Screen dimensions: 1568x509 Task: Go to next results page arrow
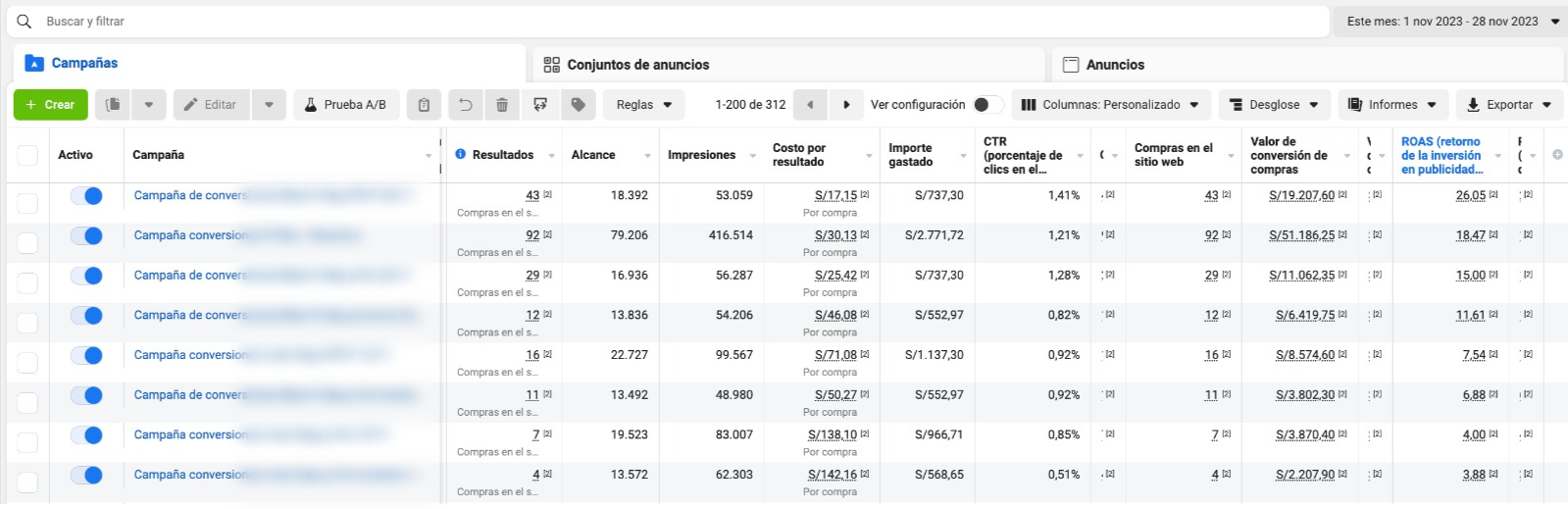pyautogui.click(x=846, y=105)
